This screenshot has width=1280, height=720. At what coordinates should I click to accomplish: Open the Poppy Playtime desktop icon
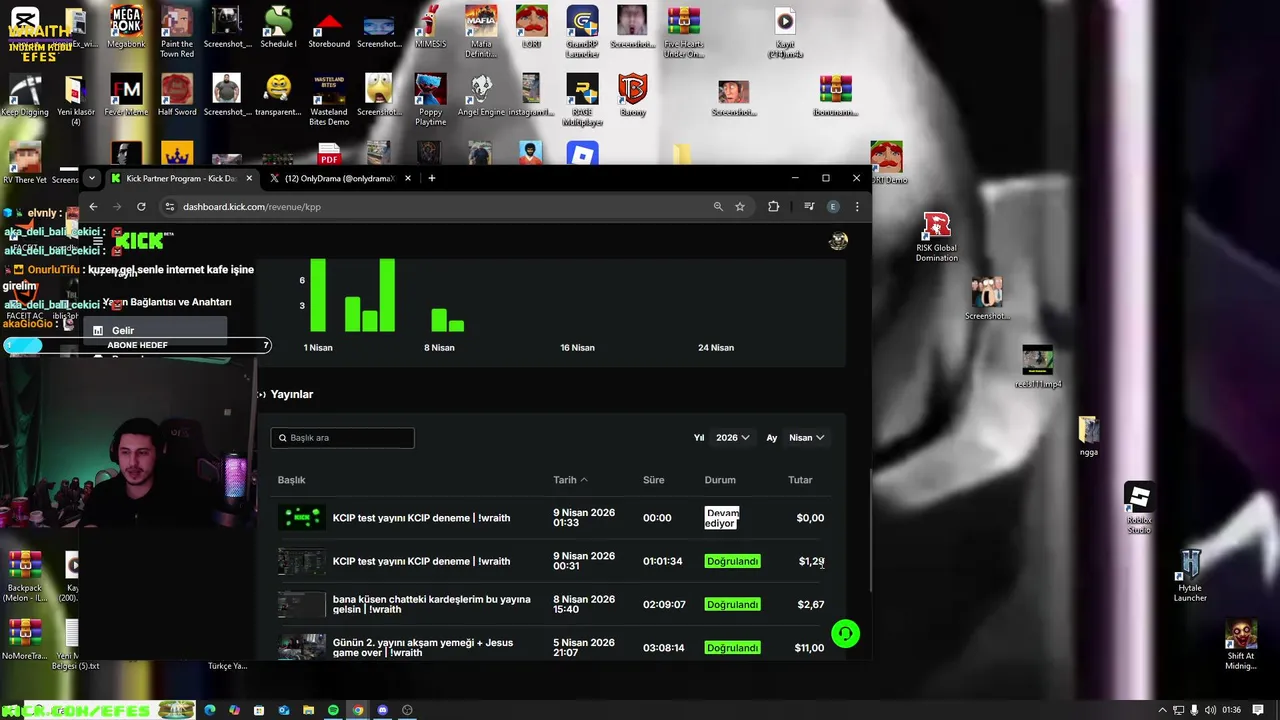(x=430, y=99)
